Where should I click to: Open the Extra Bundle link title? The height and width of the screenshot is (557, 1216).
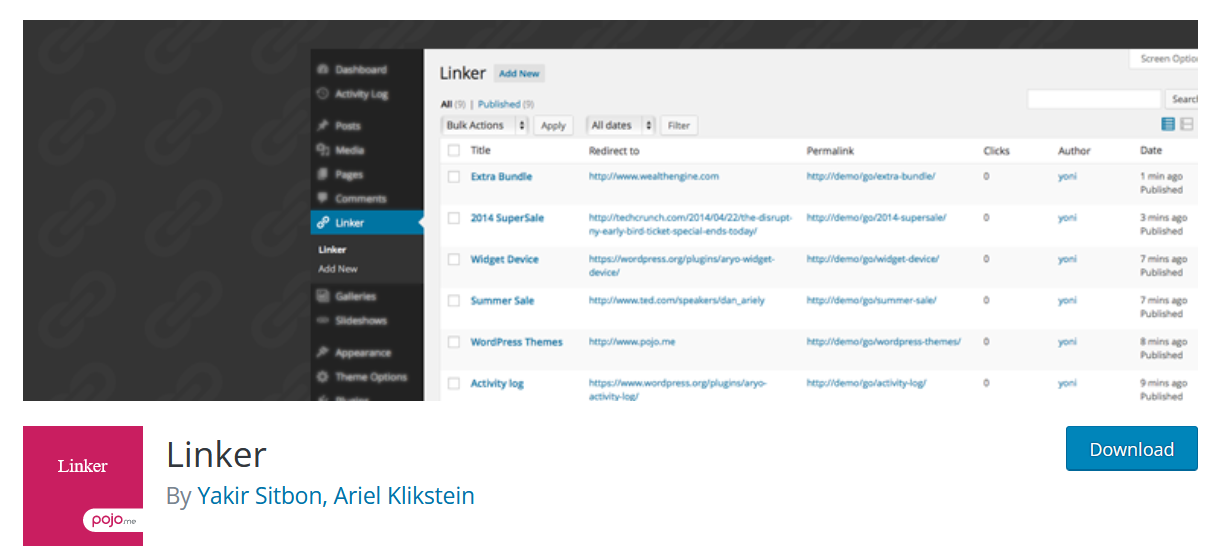click(x=501, y=177)
